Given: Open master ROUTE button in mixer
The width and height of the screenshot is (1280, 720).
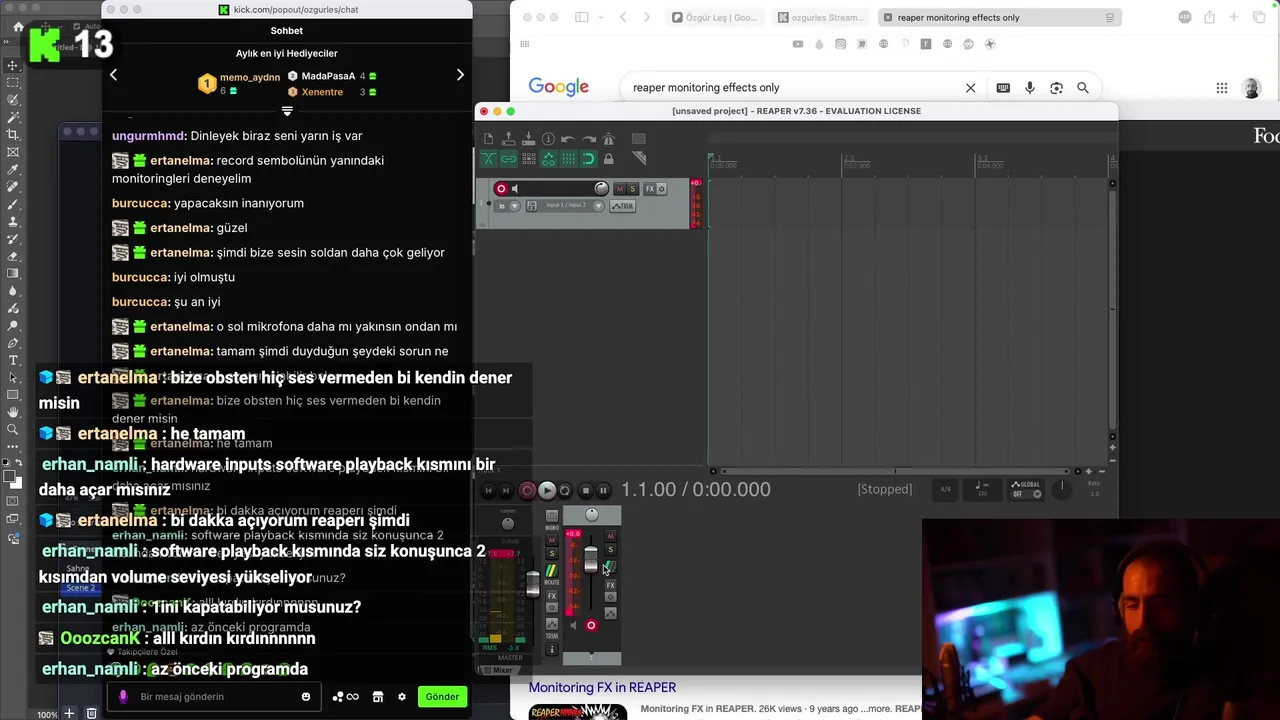Looking at the screenshot, I should click(x=552, y=572).
